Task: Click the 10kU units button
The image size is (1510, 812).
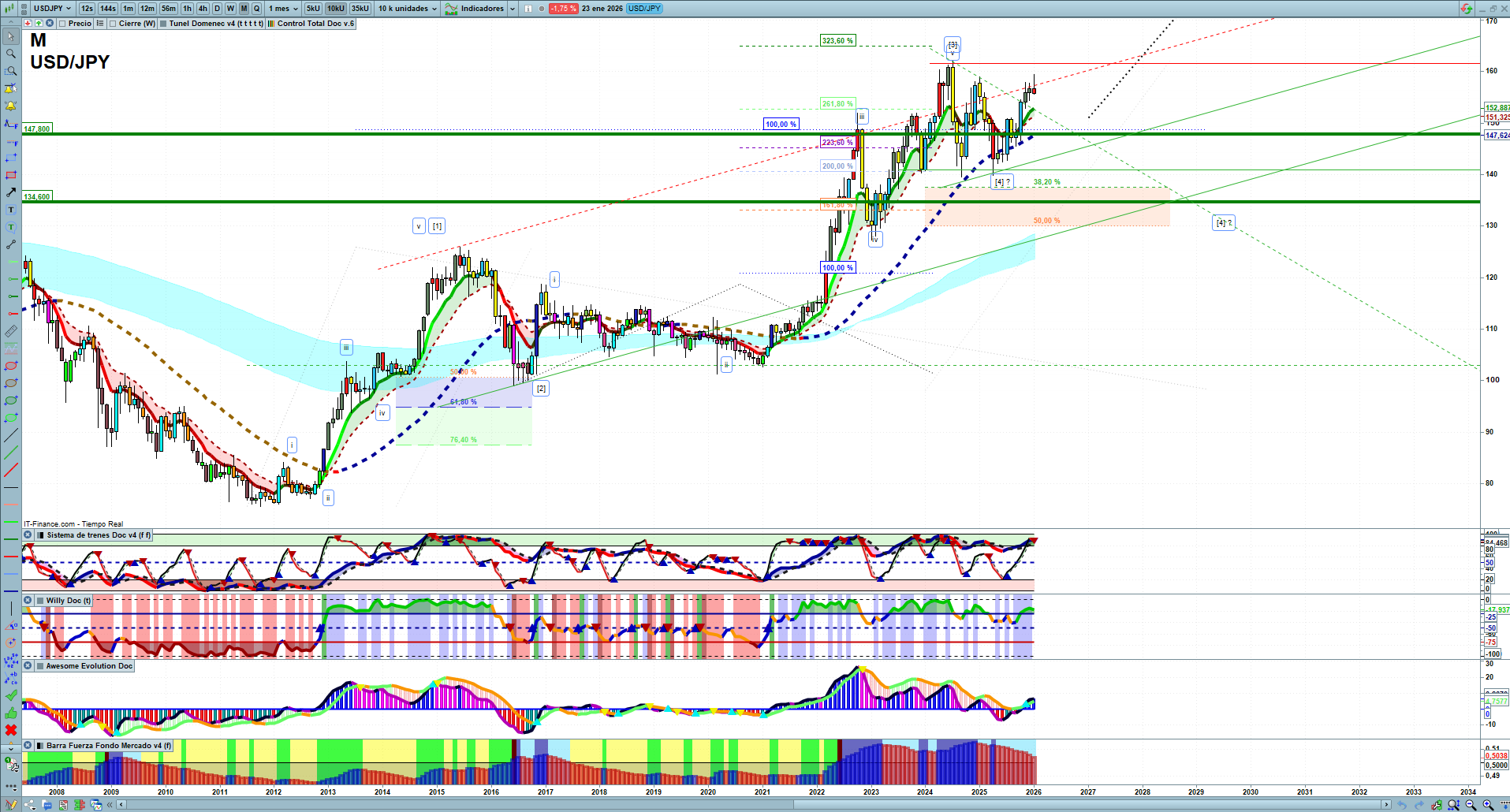Action: (x=336, y=9)
